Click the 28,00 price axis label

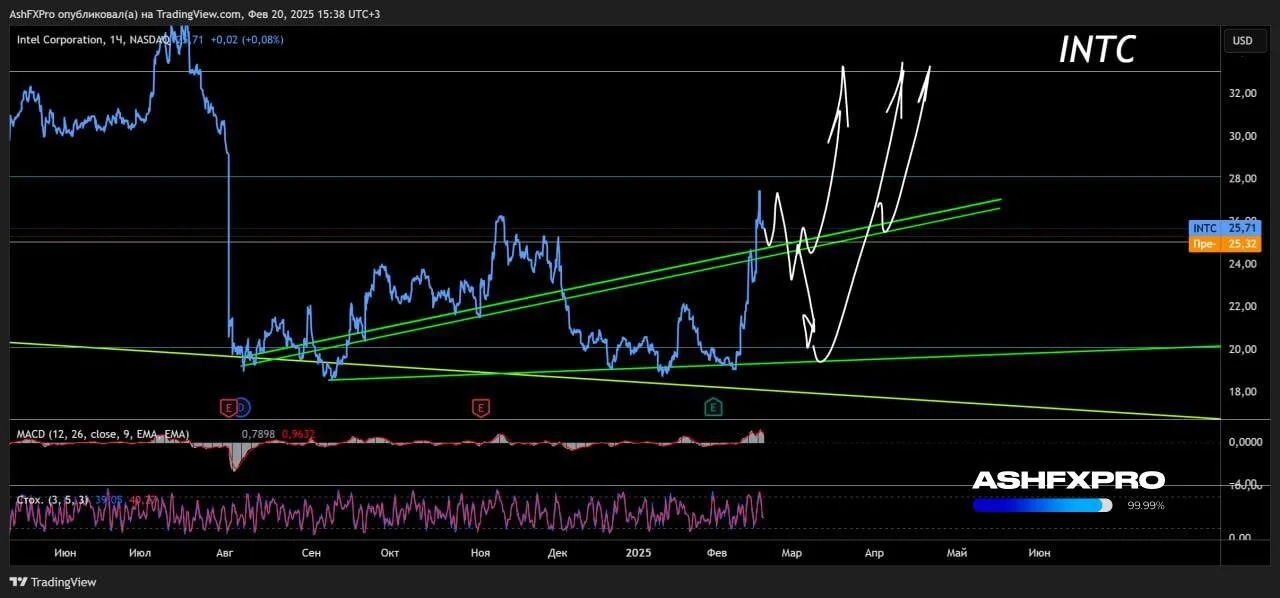click(x=1243, y=178)
